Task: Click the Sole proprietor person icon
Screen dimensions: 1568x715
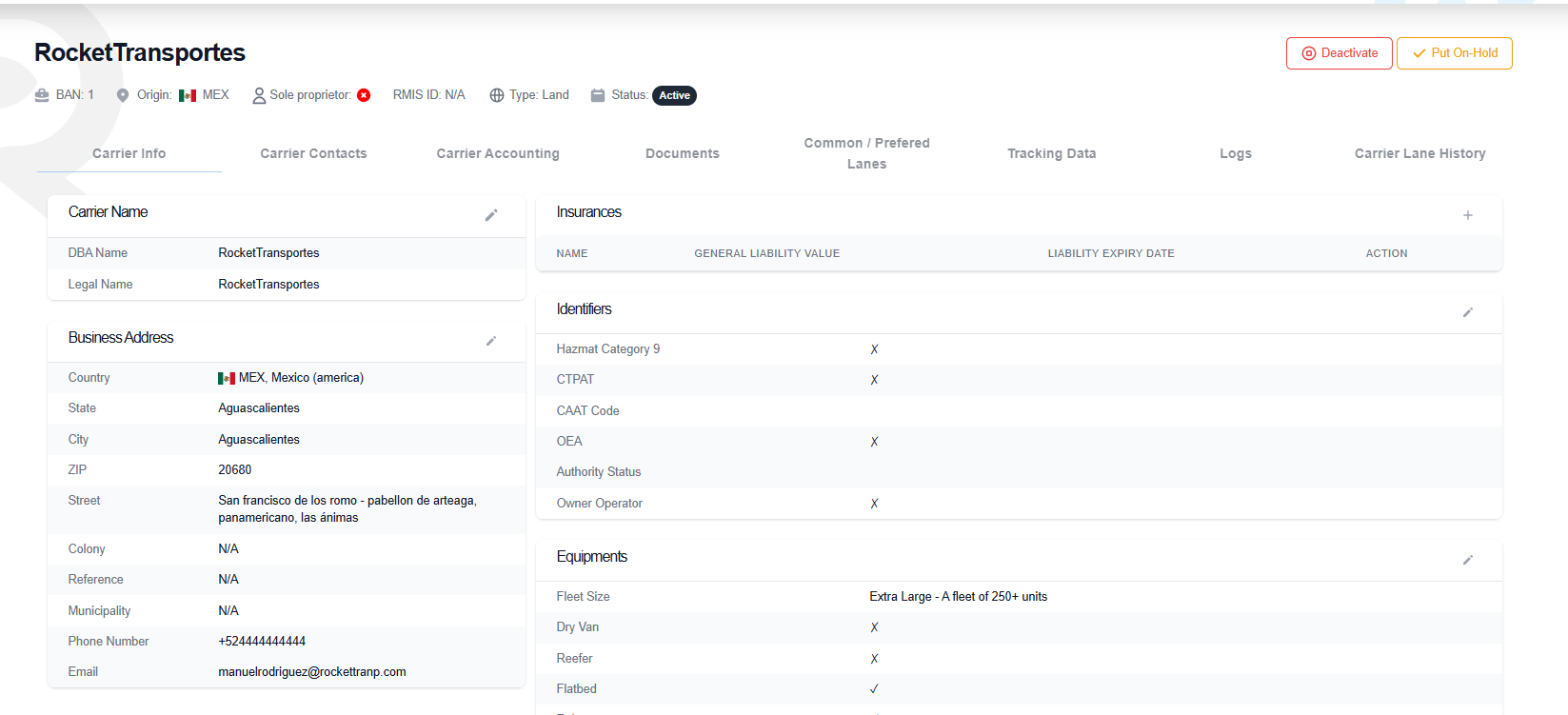Action: 259,95
